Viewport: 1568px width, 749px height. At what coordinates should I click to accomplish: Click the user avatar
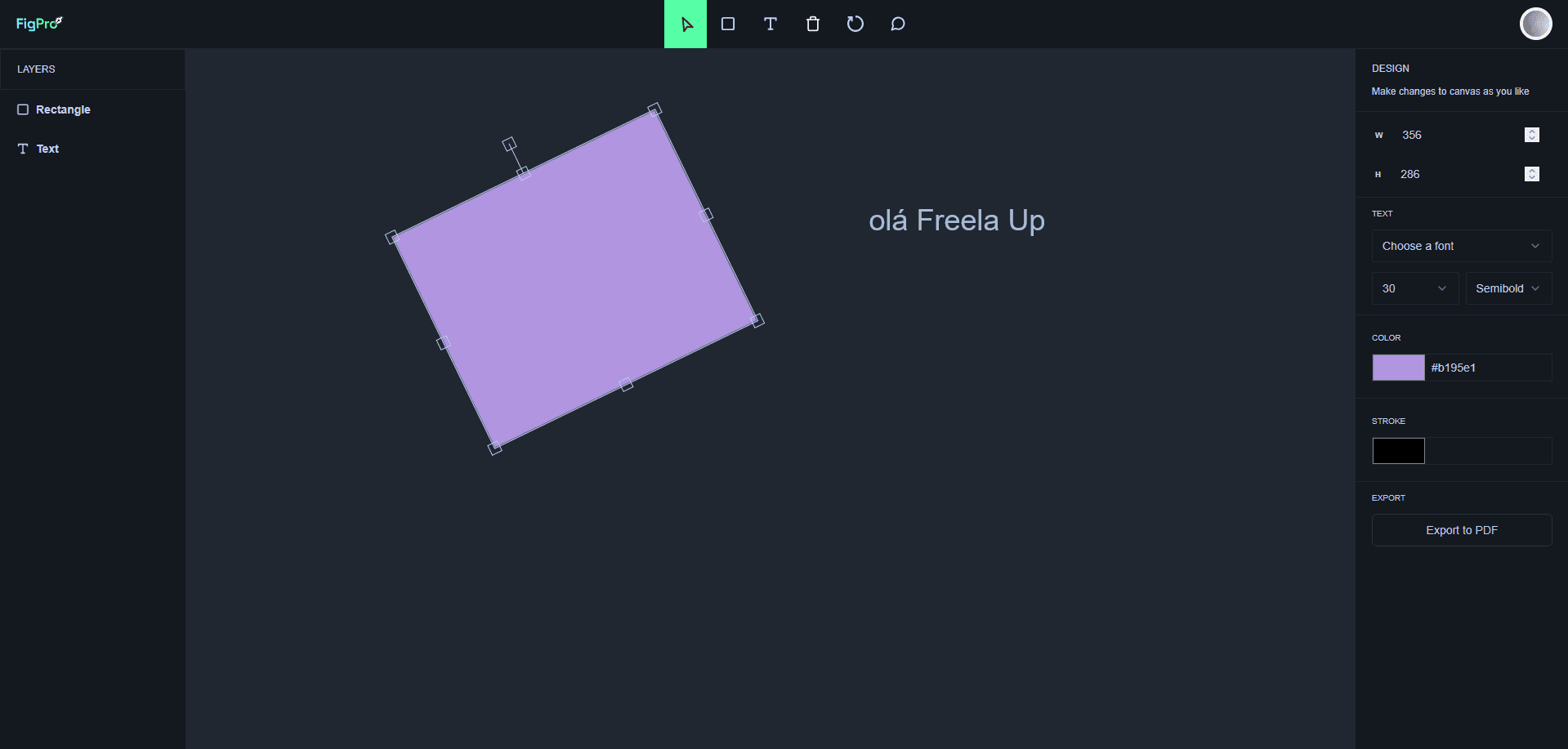pyautogui.click(x=1535, y=24)
